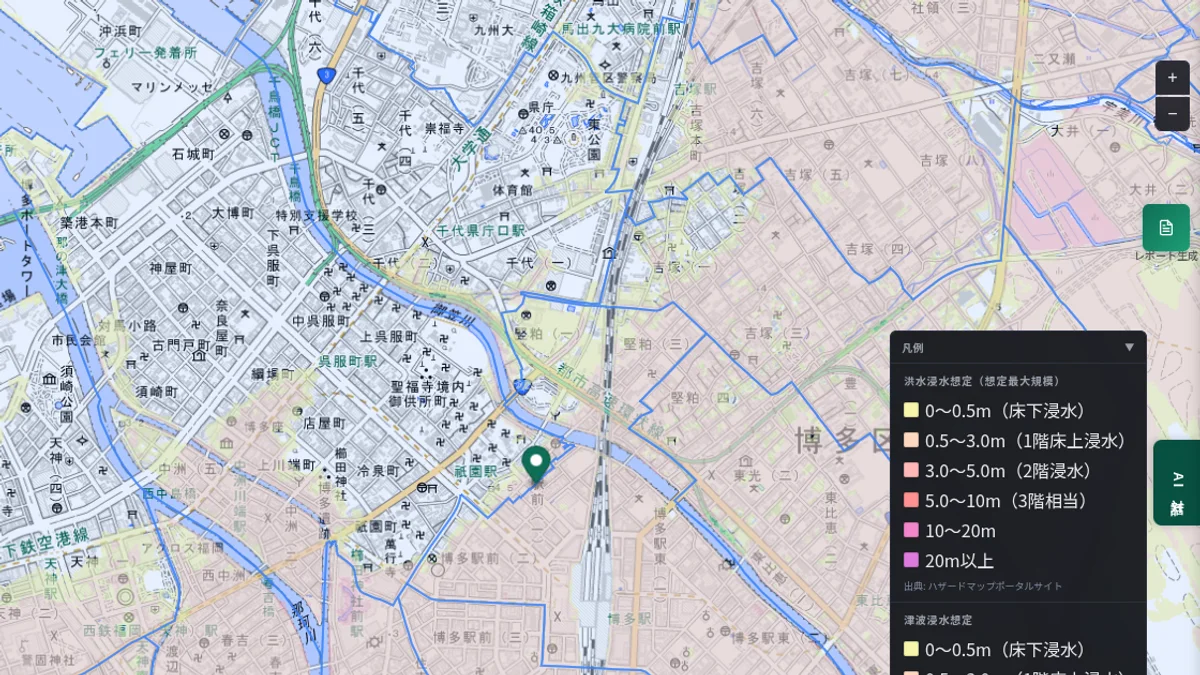Click the 呉服町駅 station label
Screen dimensions: 1200x675
(348, 361)
